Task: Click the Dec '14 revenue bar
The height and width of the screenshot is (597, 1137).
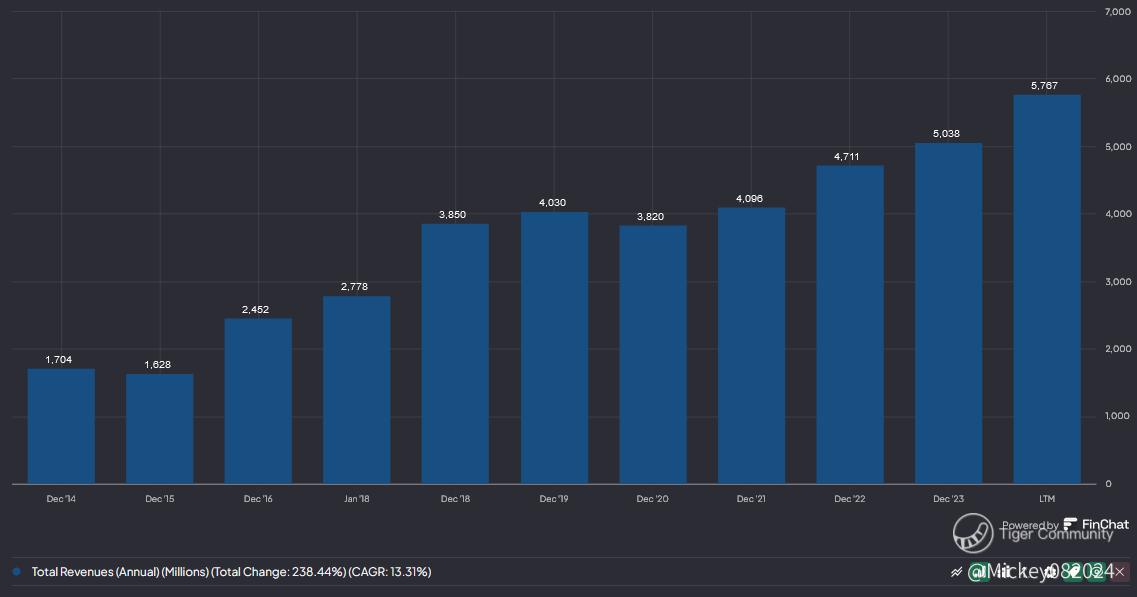Action: (x=62, y=427)
